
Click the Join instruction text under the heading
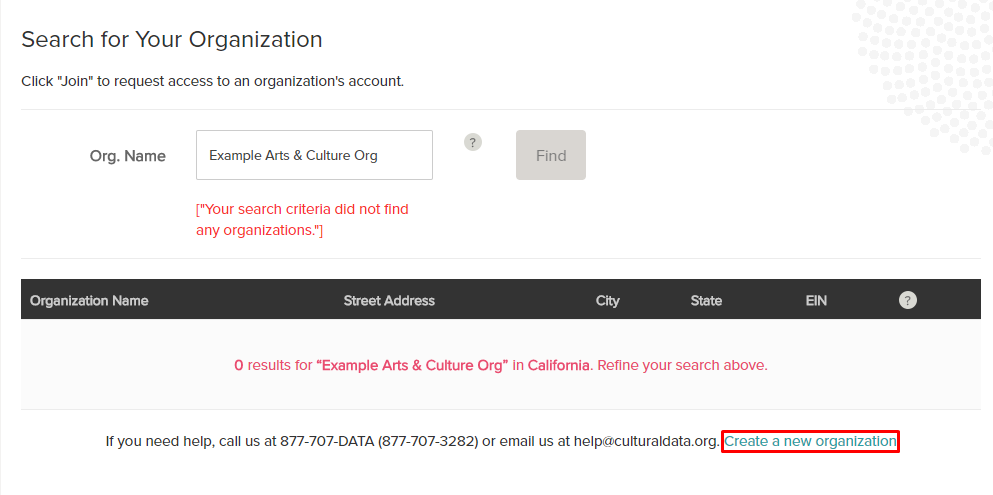[x=212, y=81]
